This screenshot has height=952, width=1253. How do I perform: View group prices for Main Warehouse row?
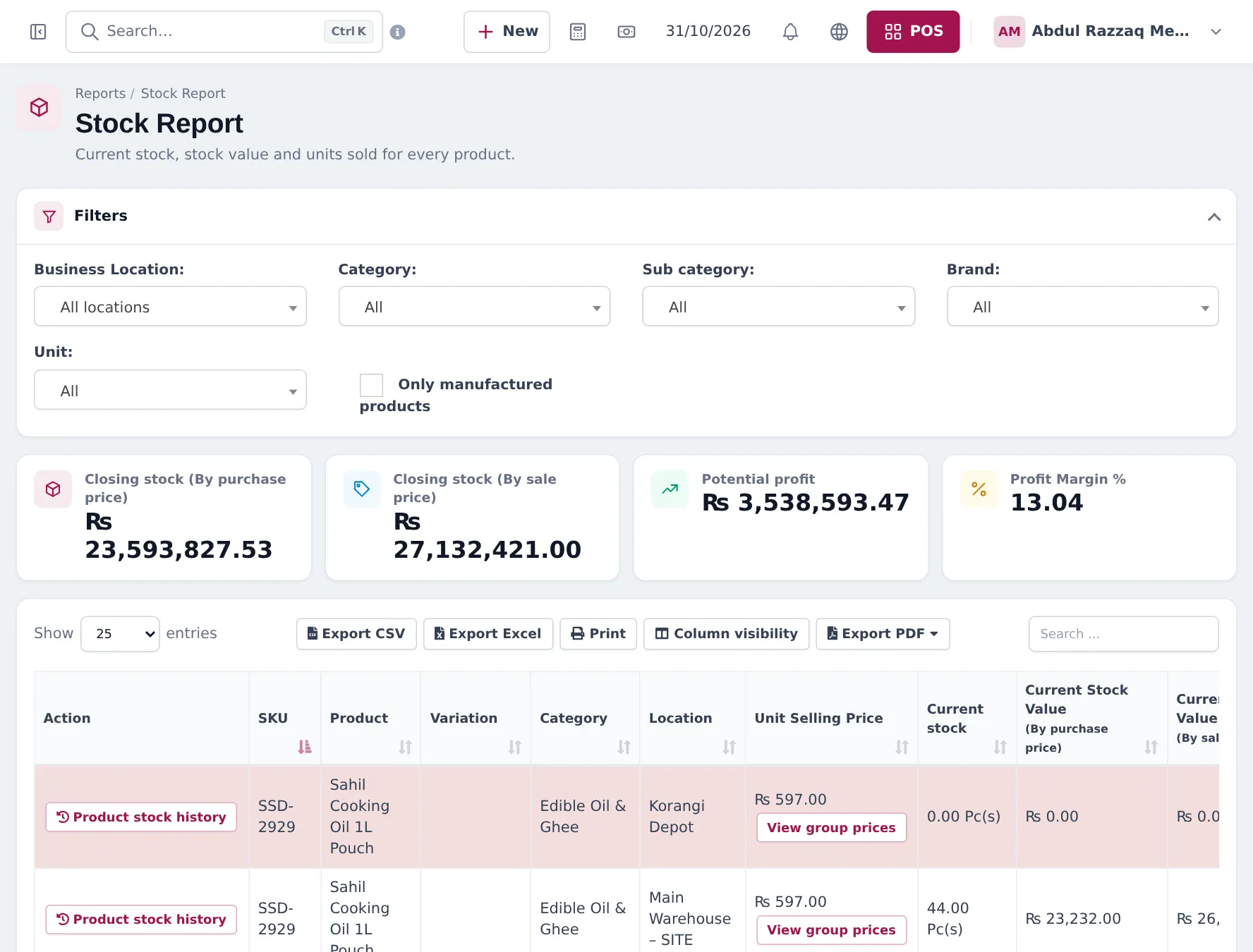(x=831, y=930)
